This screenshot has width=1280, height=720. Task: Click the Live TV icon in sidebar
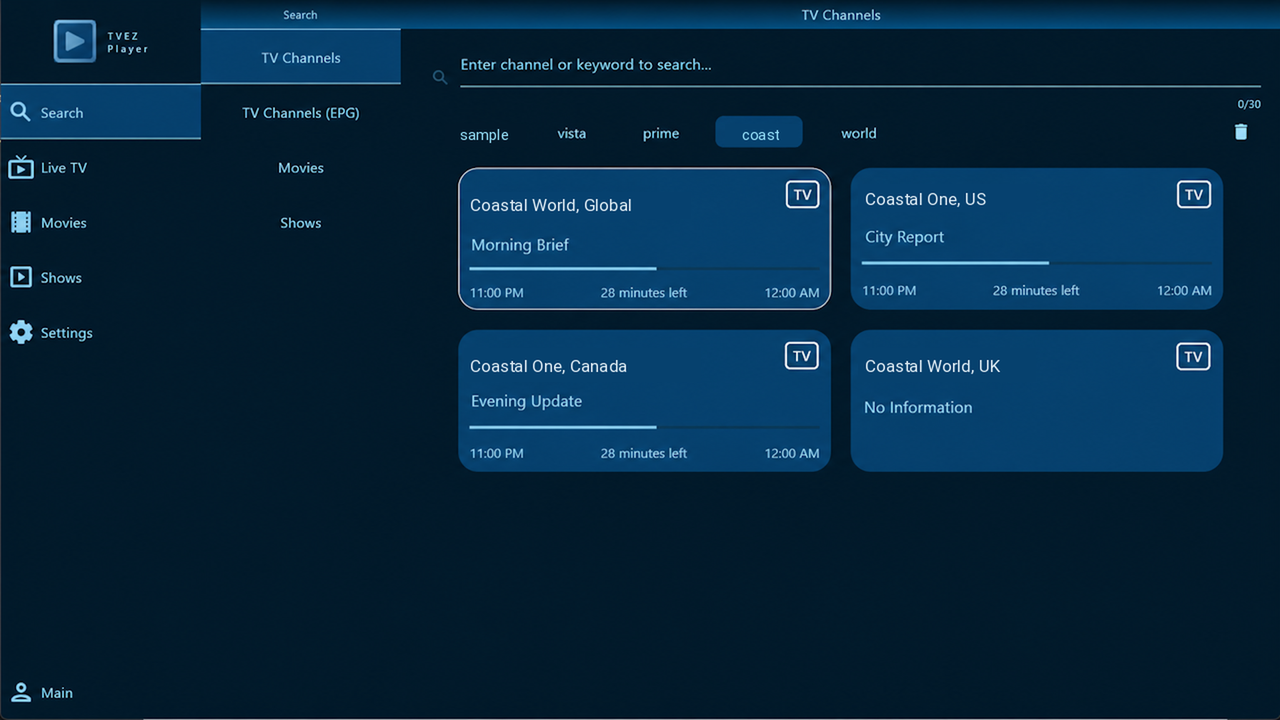coord(21,167)
